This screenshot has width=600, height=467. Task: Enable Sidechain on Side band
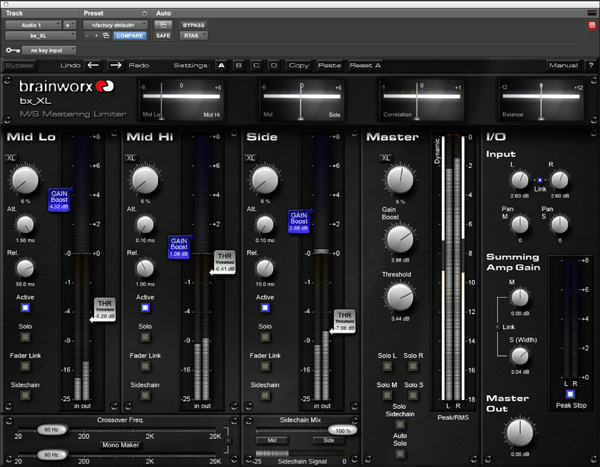pyautogui.click(x=265, y=395)
